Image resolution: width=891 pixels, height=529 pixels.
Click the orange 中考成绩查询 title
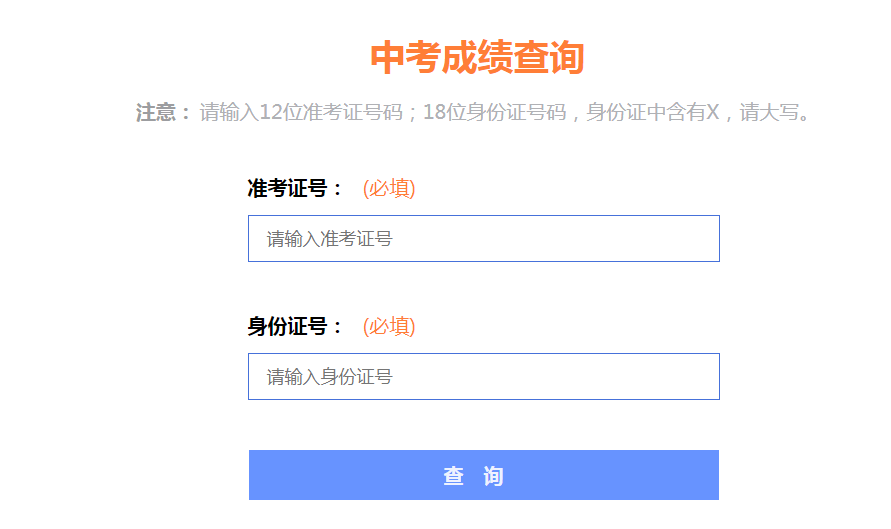point(477,58)
